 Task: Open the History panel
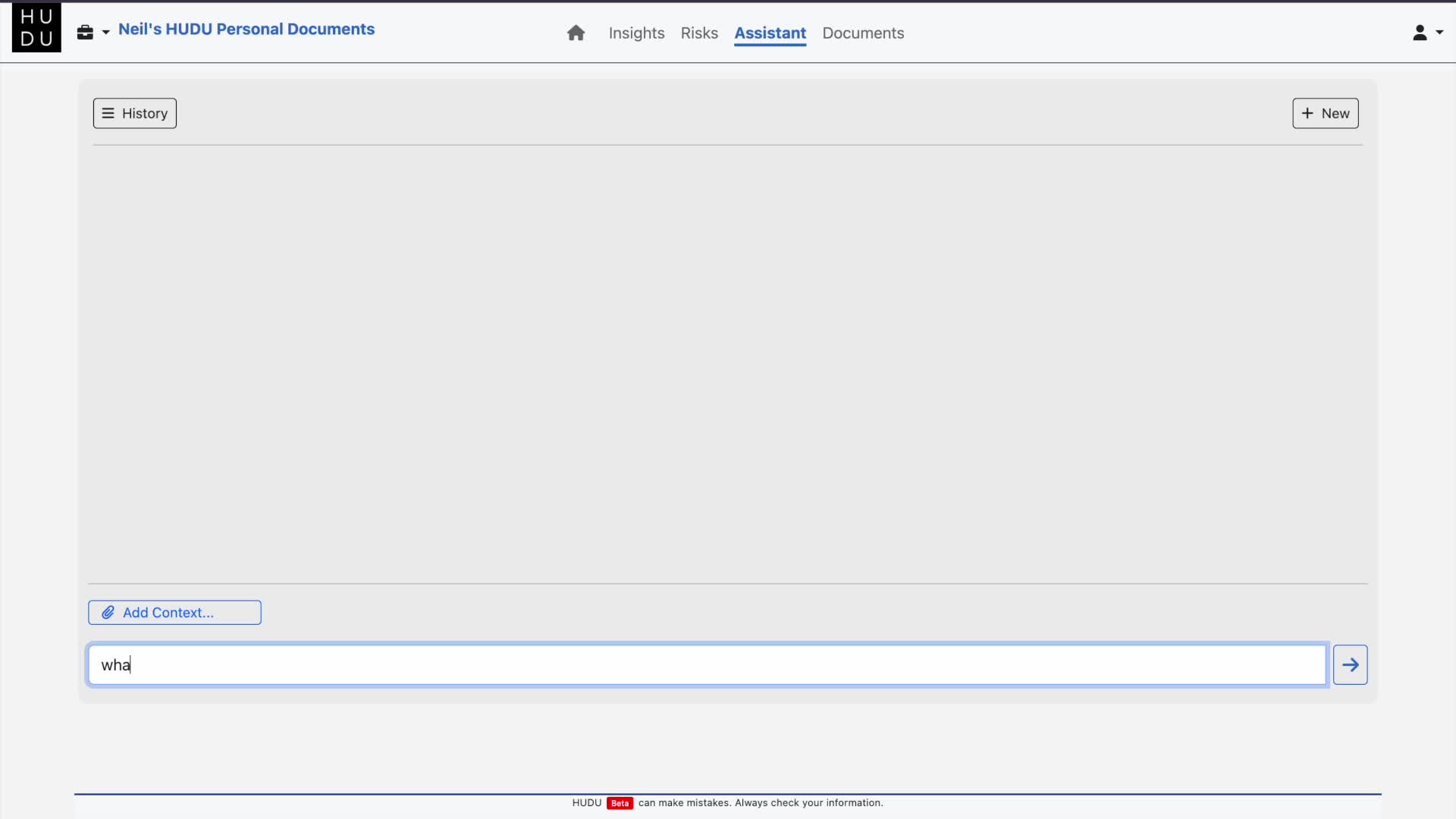pyautogui.click(x=144, y=113)
